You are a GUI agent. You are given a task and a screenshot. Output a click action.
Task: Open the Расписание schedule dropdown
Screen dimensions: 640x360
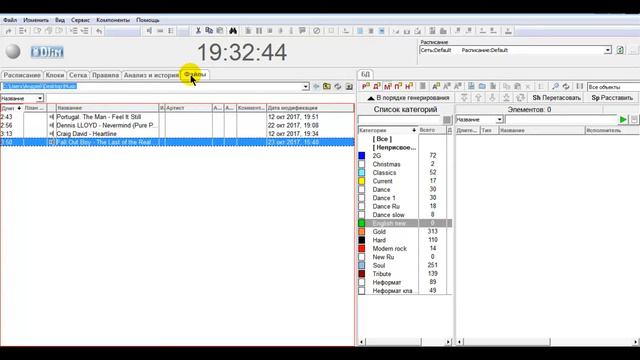[608, 50]
